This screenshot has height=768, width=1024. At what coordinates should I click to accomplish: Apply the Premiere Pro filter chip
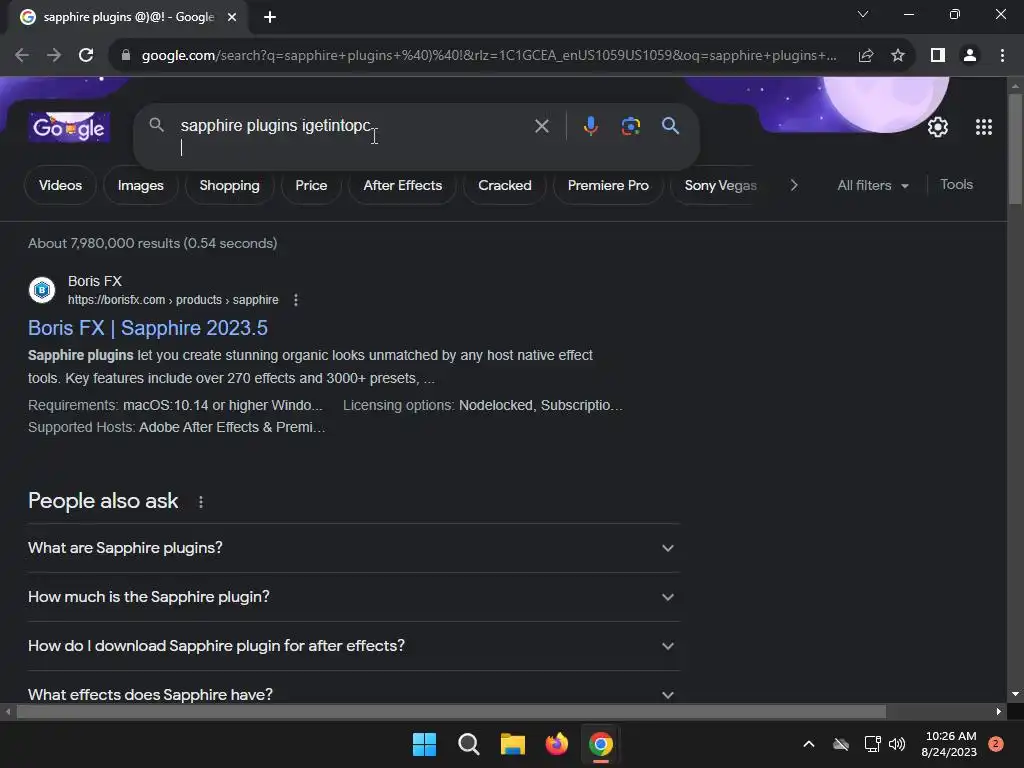(608, 185)
